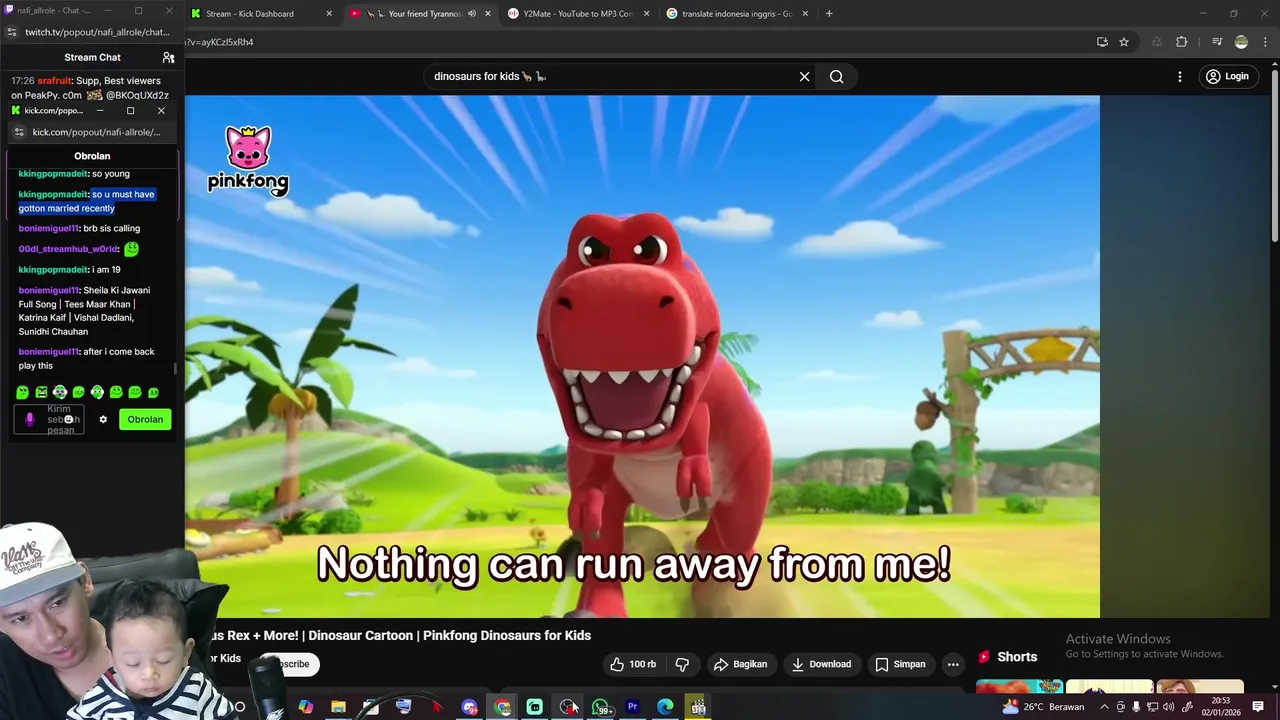1280x720 pixels.
Task: Click the Login button on YouTube
Action: [x=1227, y=76]
